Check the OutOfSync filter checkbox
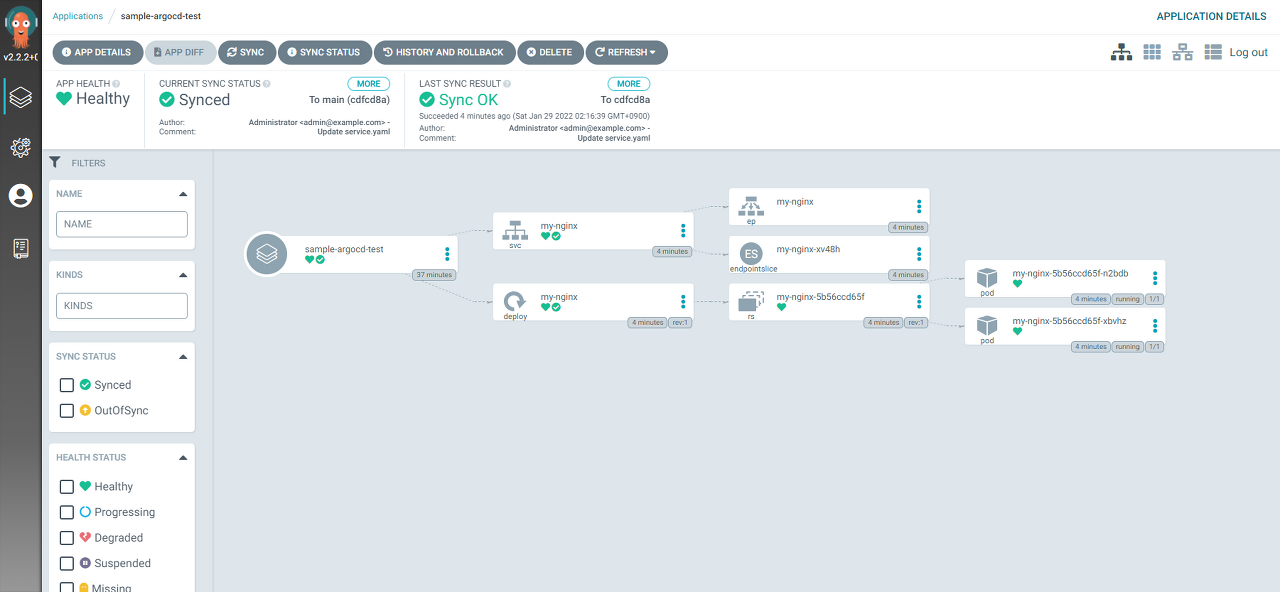This screenshot has height=592, width=1280. (x=67, y=411)
